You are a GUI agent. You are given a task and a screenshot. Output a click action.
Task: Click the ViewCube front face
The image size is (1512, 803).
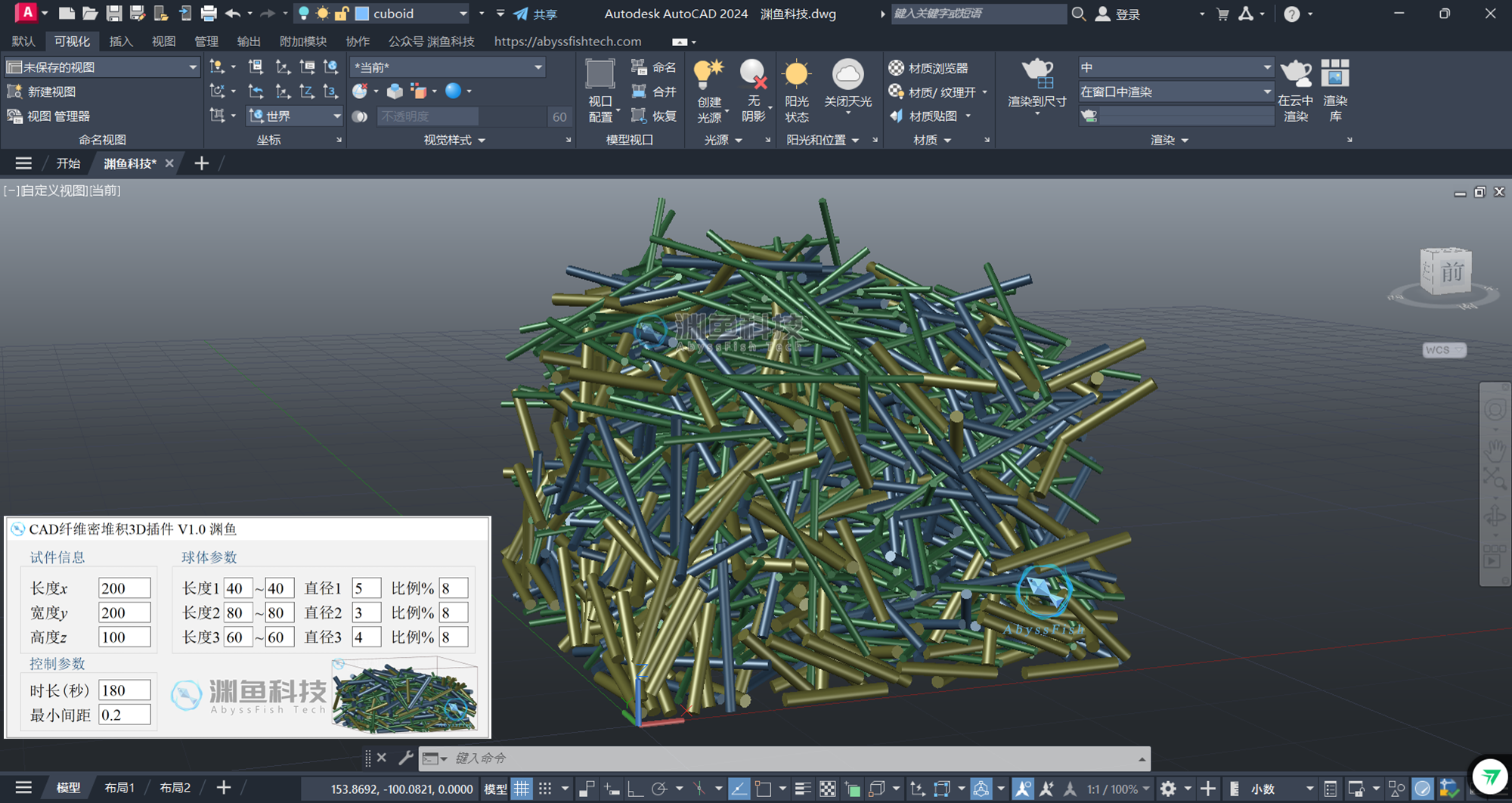click(1452, 272)
